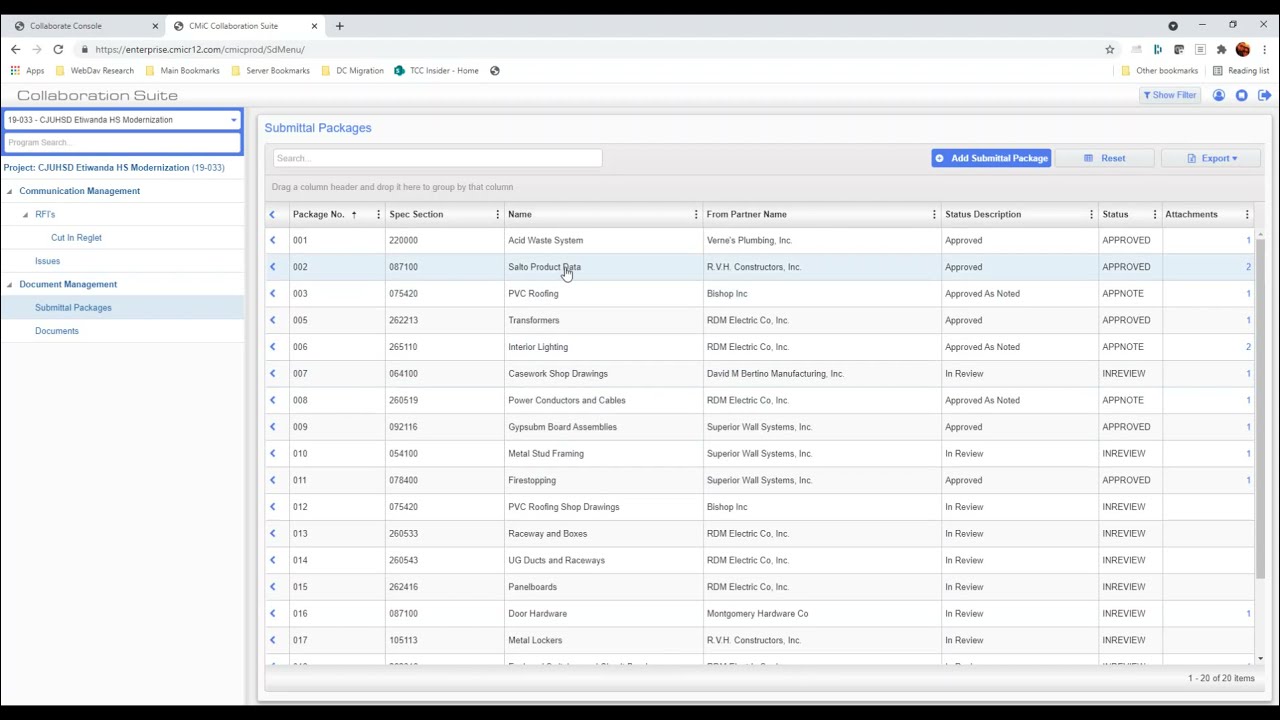Open Issues in the sidebar
Screen dimensions: 1280x720
tap(47, 261)
